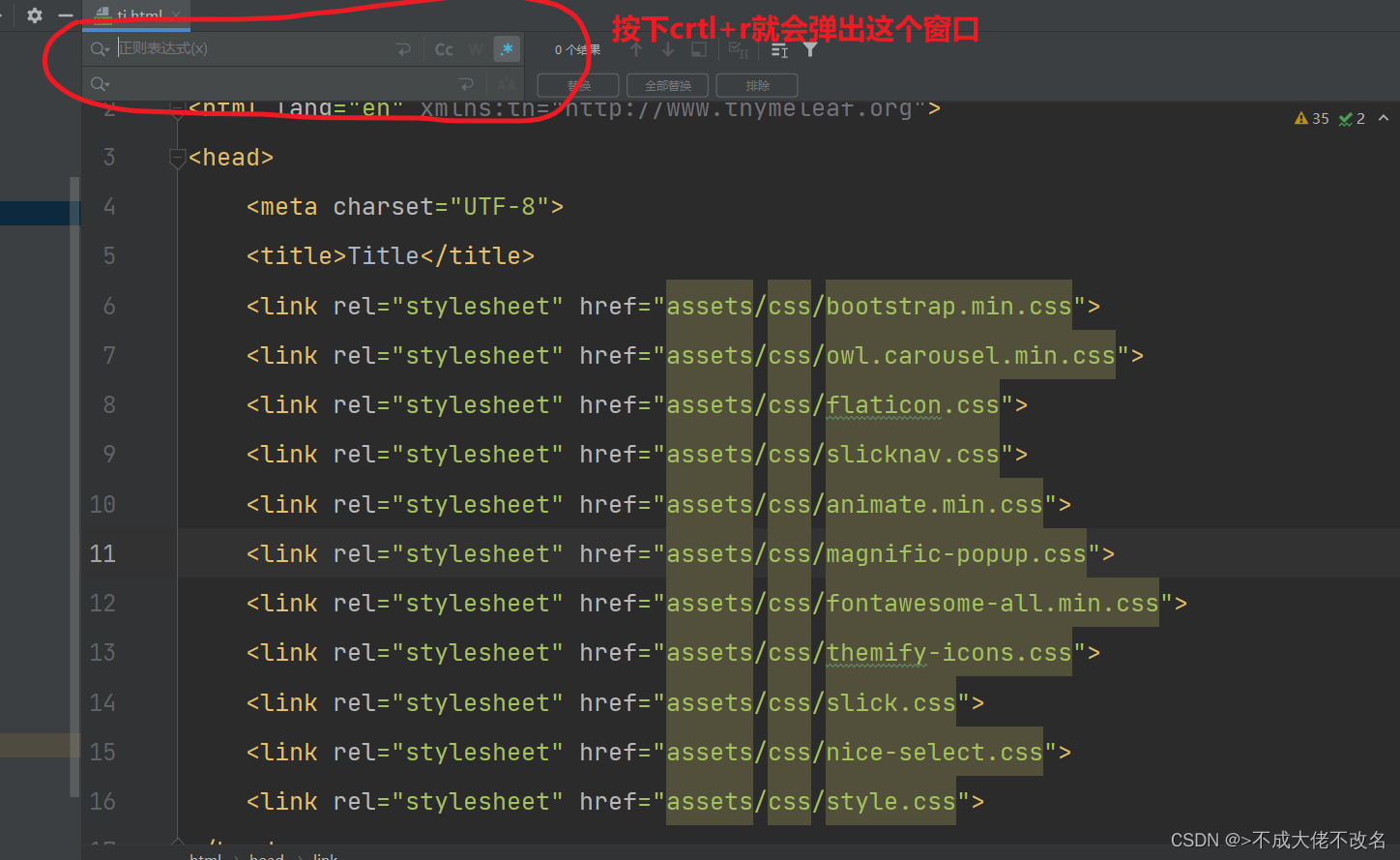Click the regex search input field
This screenshot has height=860, width=1400.
click(251, 48)
